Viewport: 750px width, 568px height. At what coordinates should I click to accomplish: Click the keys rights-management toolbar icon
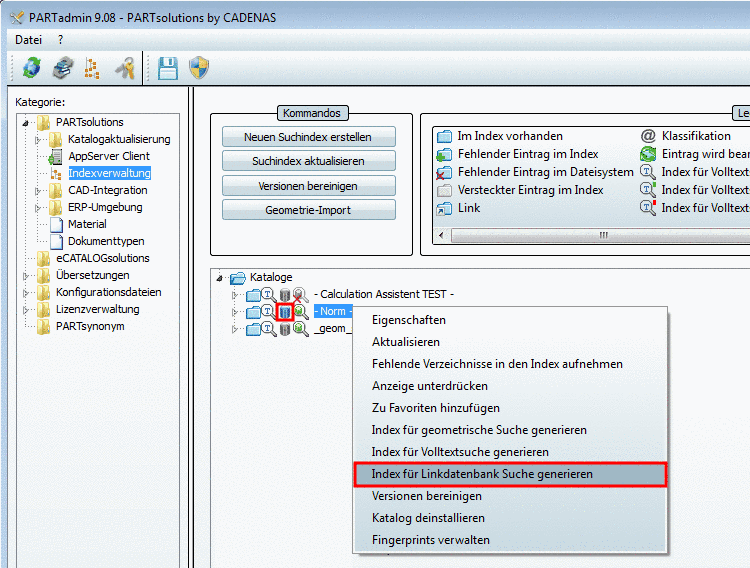(x=125, y=67)
